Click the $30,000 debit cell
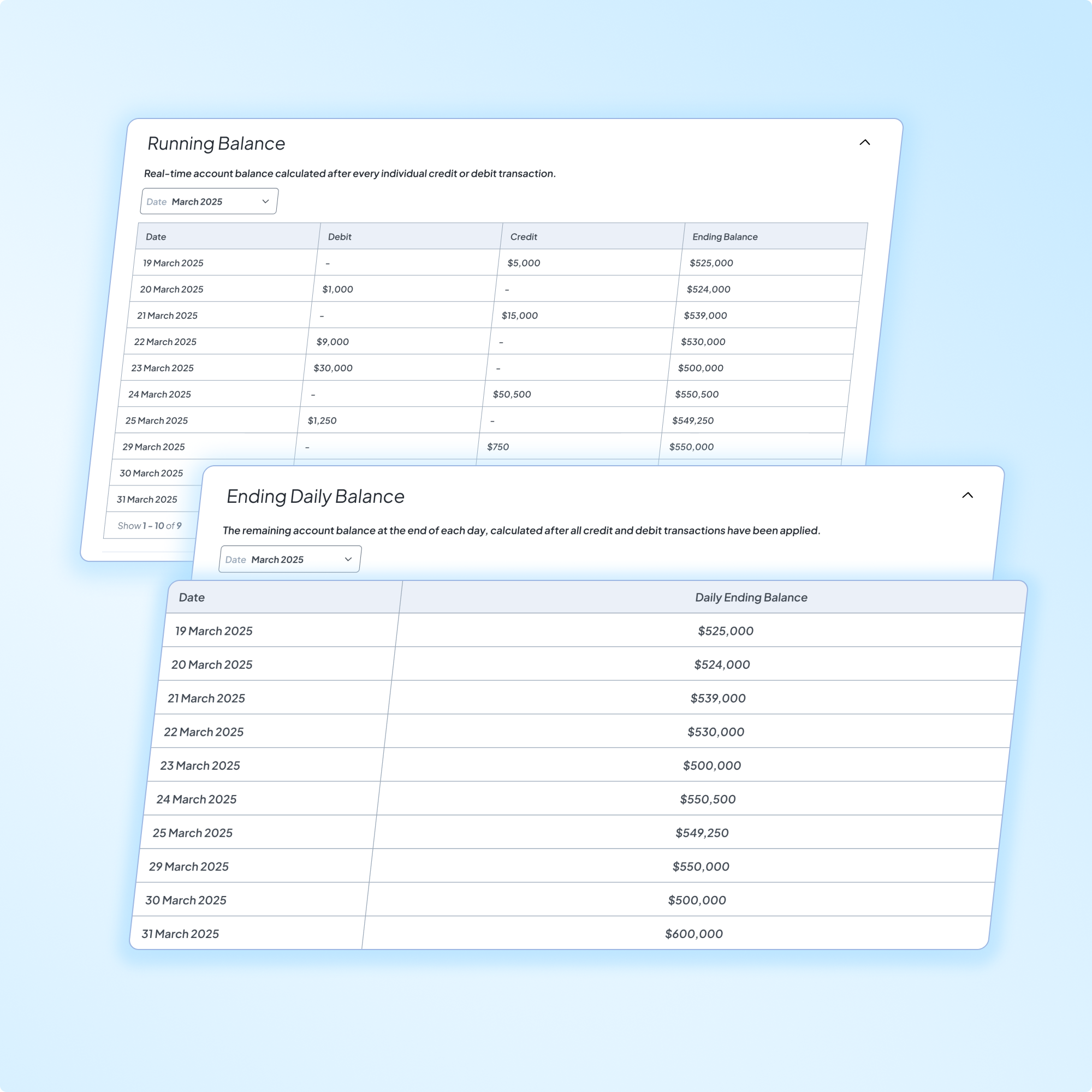 pyautogui.click(x=333, y=368)
